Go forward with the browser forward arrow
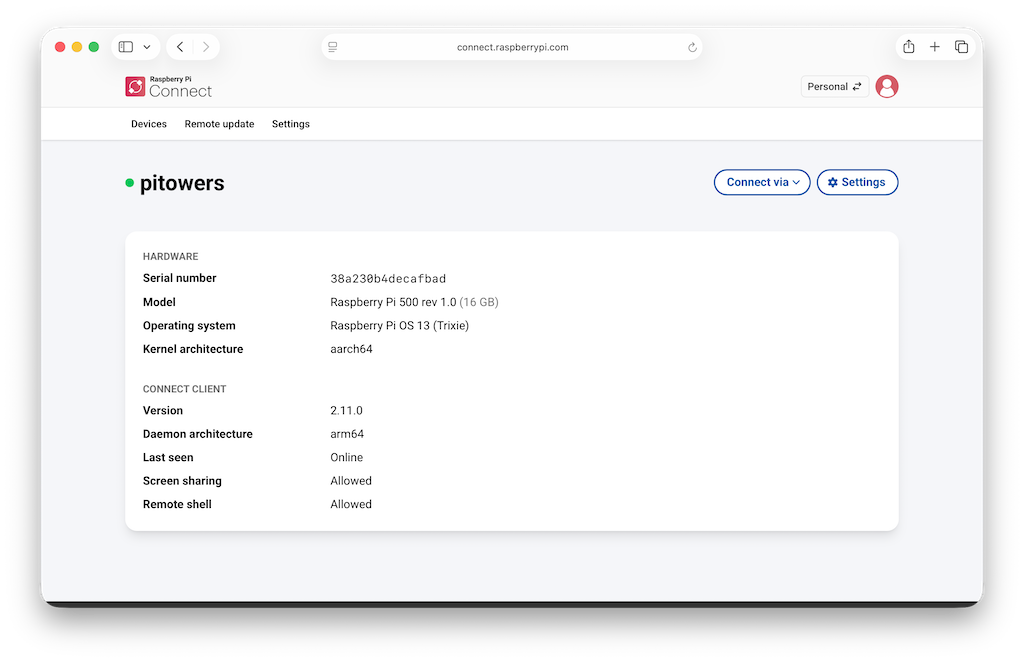 [206, 47]
